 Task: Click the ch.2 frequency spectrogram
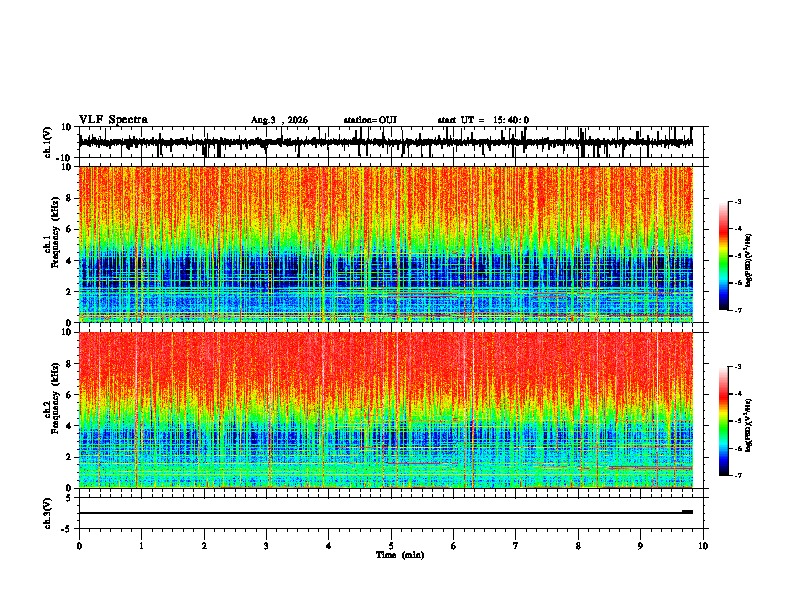(x=385, y=410)
